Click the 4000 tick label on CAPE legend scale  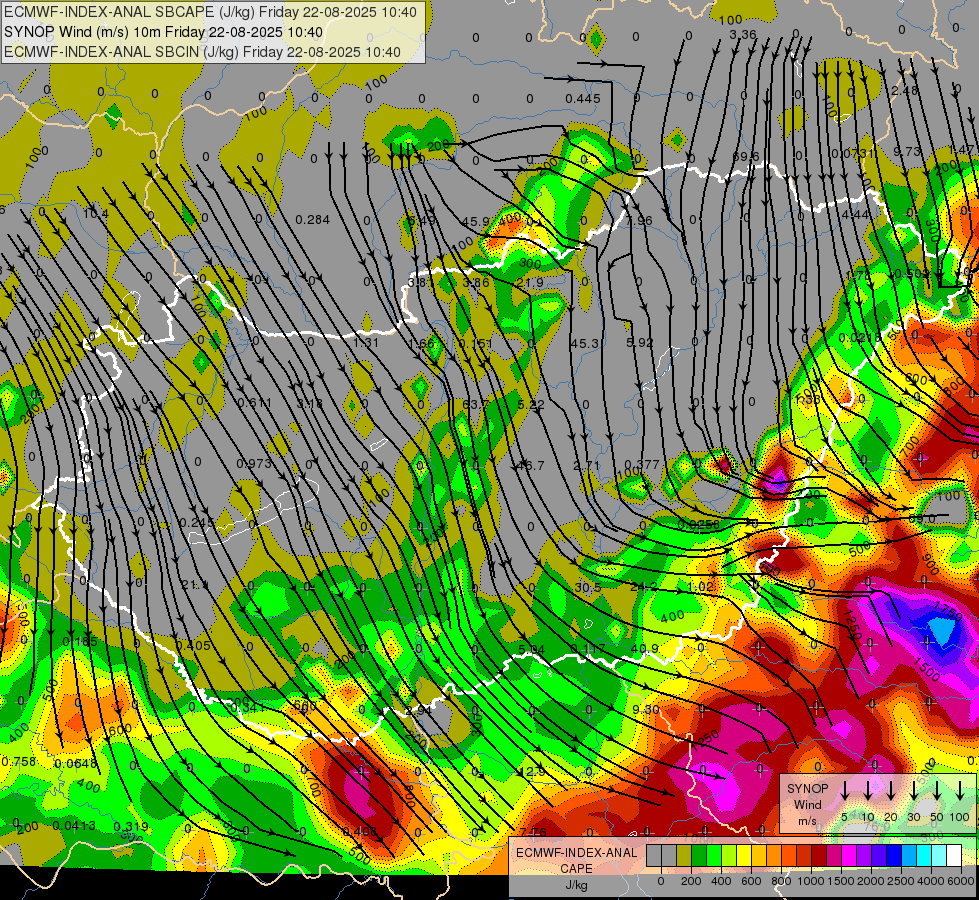click(930, 881)
